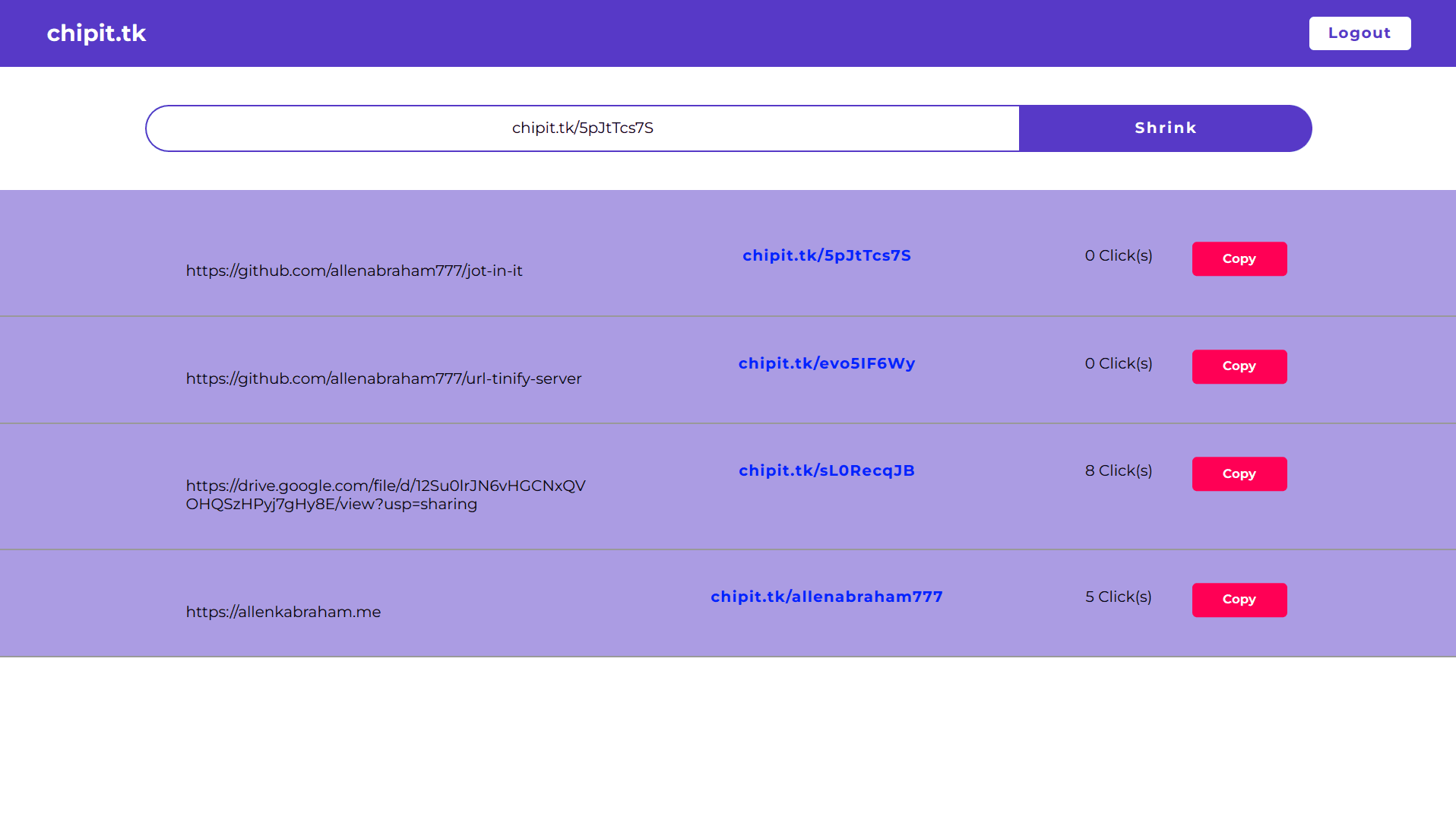Open the chipit.tk/evo5IF6Wy short link
The image size is (1456, 820).
826,364
